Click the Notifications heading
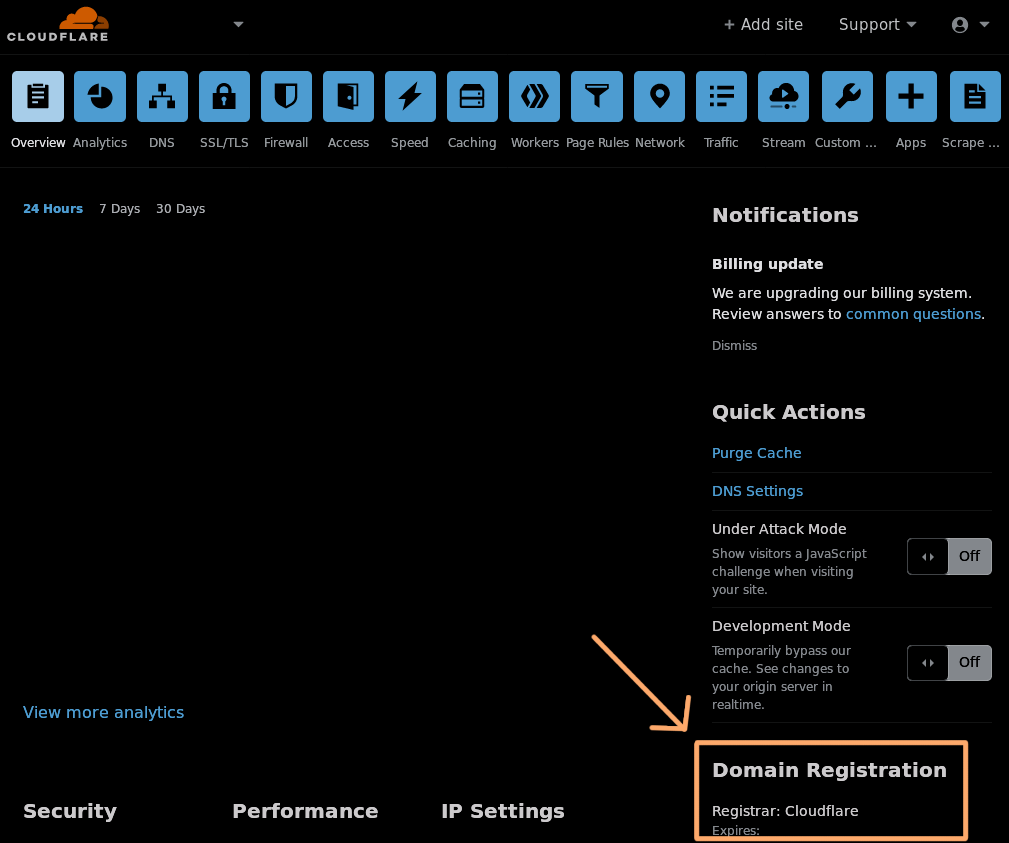This screenshot has height=843, width=1009. point(785,215)
